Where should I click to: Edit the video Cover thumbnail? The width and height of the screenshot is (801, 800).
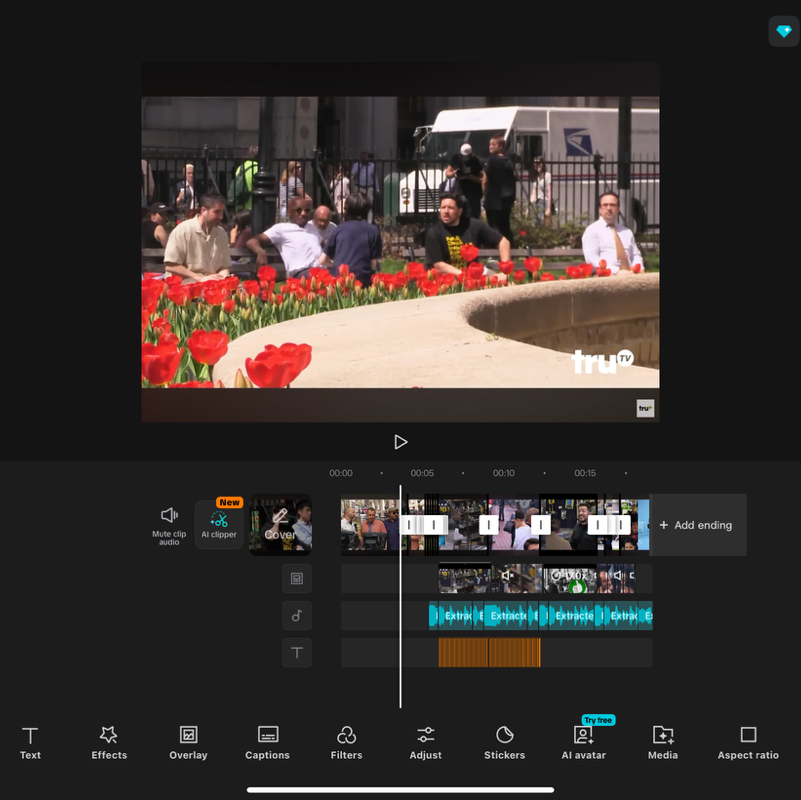pos(280,525)
